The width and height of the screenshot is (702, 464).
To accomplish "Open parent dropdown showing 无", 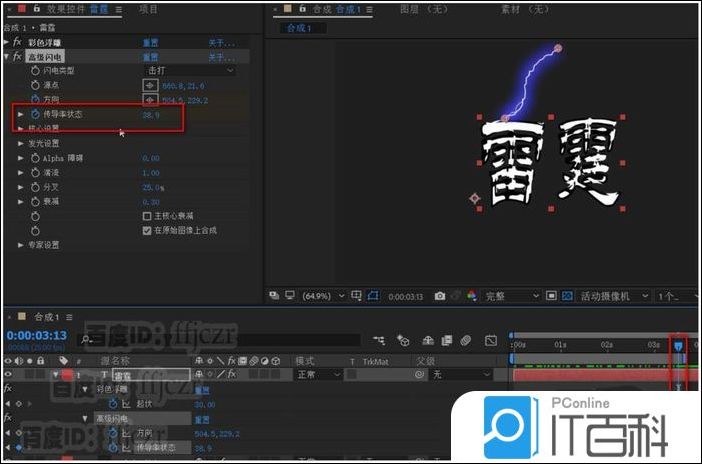I will (461, 374).
